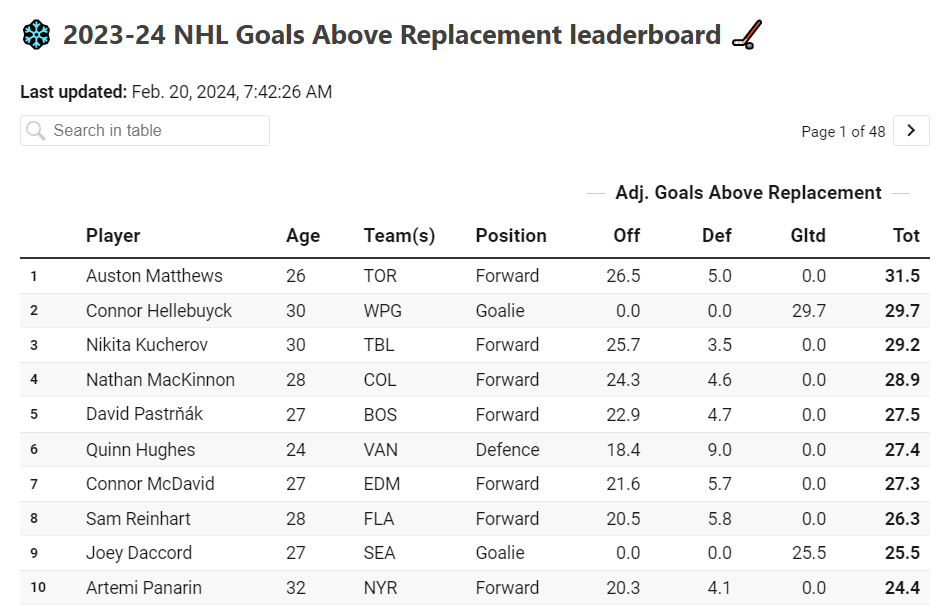Sort by the Gltd column header
The height and width of the screenshot is (611, 946).
coord(808,236)
